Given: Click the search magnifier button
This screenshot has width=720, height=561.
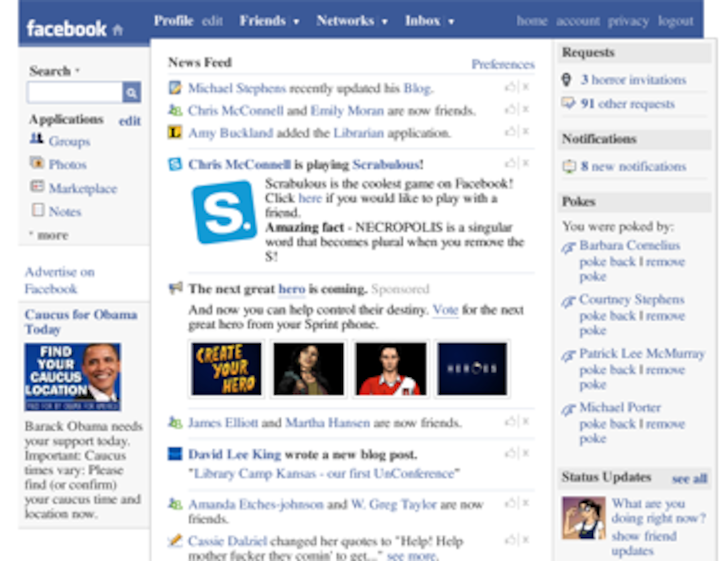Looking at the screenshot, I should click(x=131, y=93).
